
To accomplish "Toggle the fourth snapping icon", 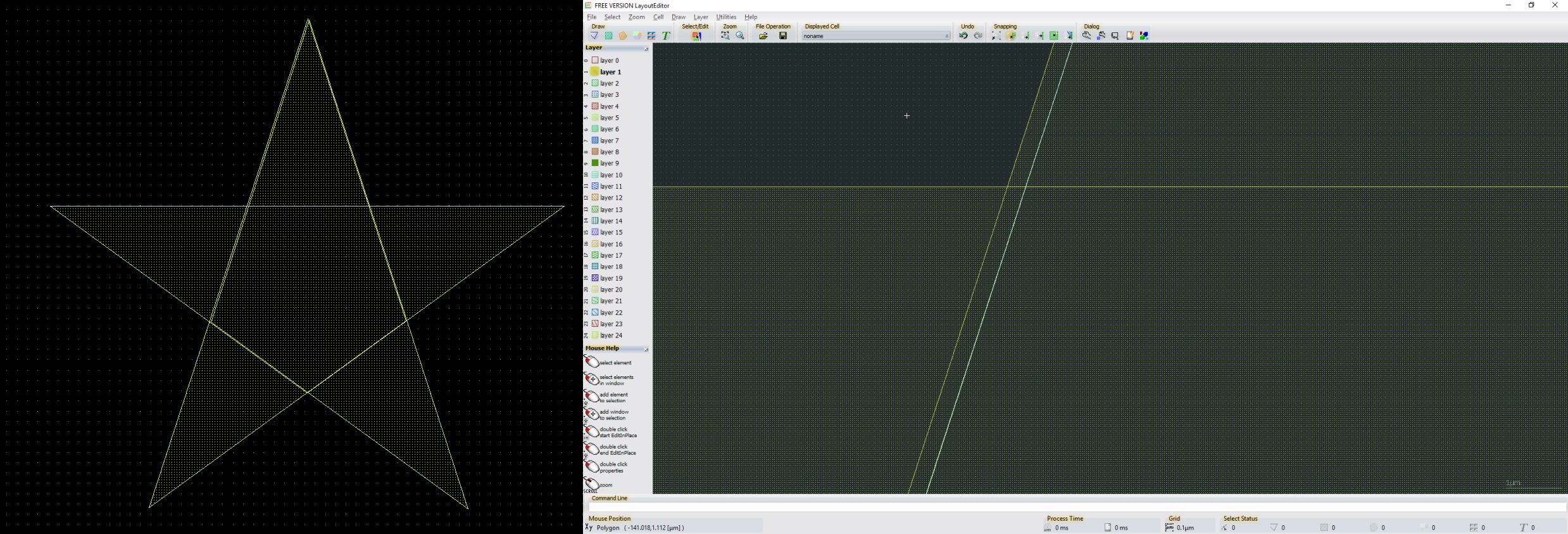I will (x=1041, y=36).
